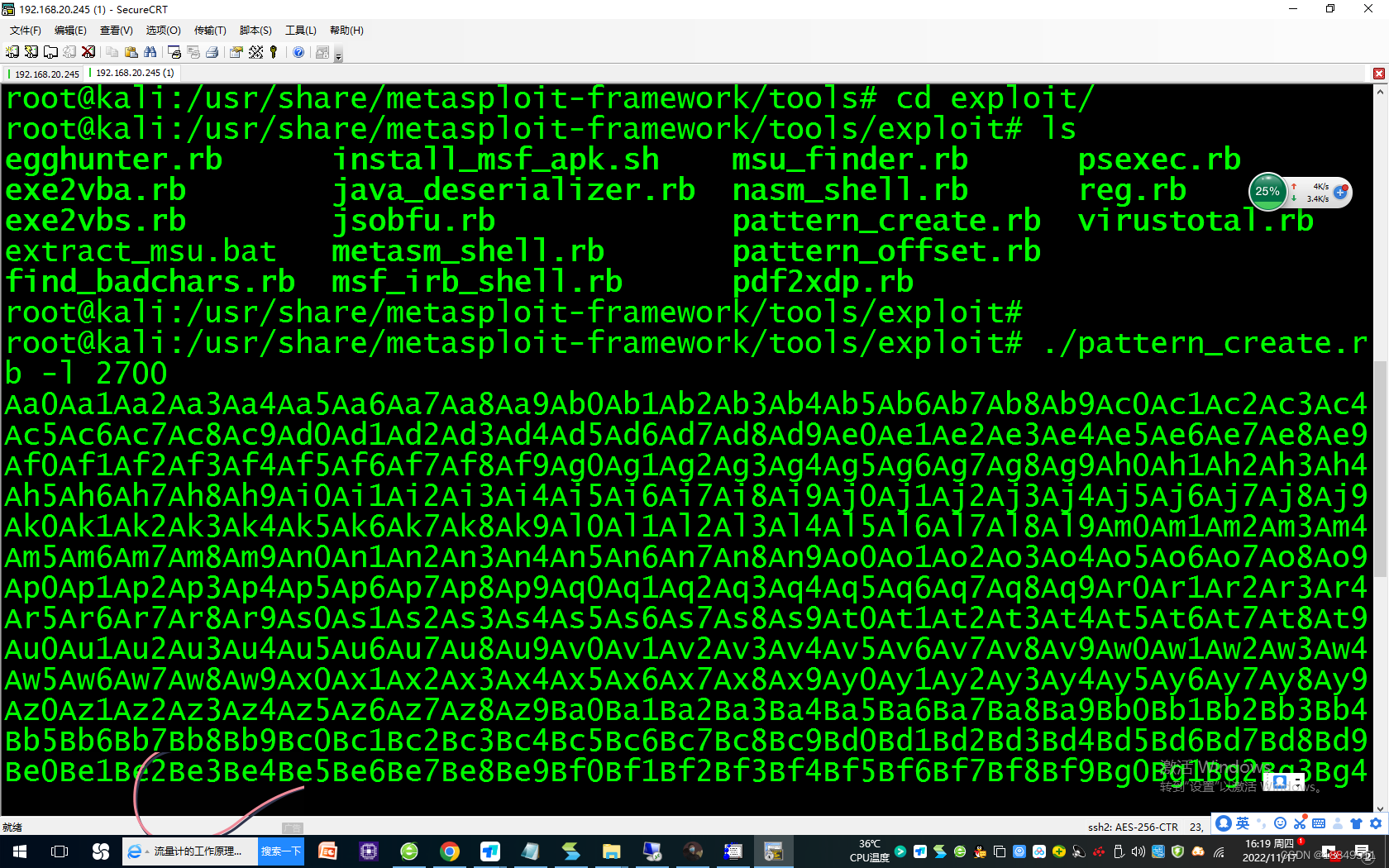1389x868 pixels.
Task: Click the taskbar search box 流量计的工作原理
Action: [x=191, y=851]
